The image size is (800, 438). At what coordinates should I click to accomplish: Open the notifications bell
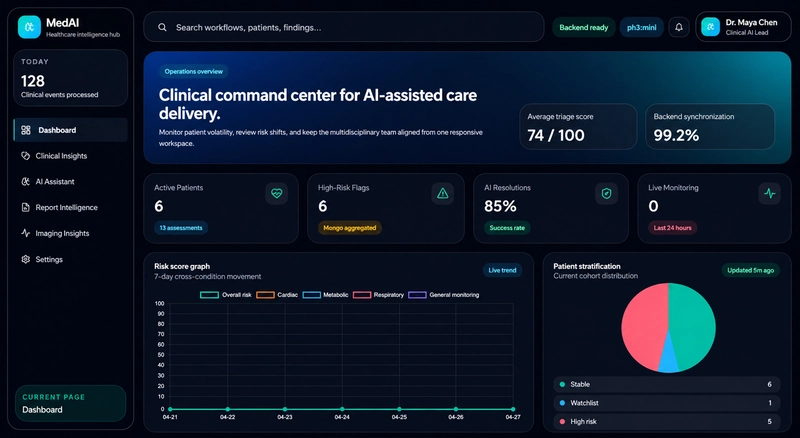coord(679,27)
